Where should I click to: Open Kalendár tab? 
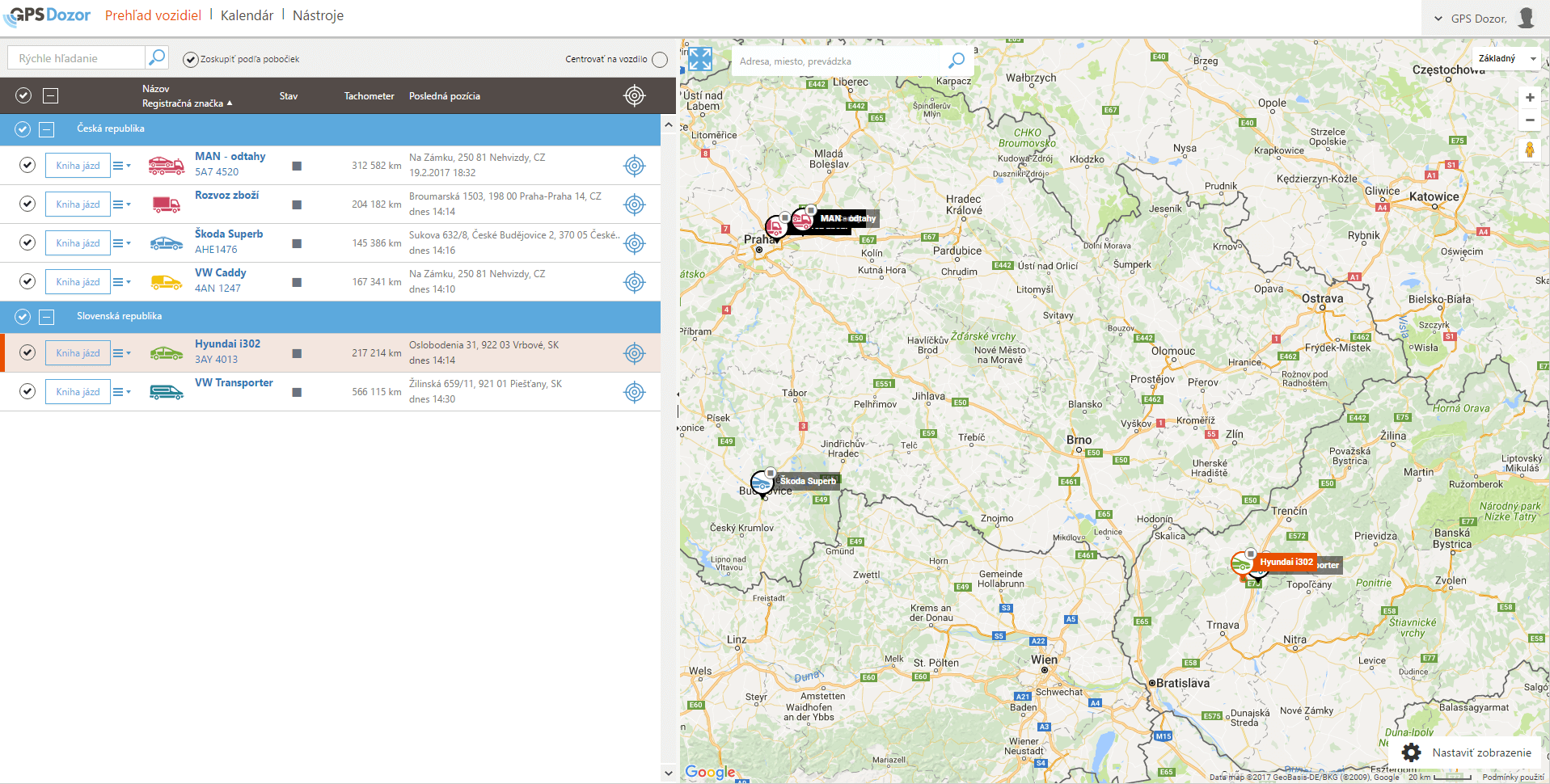[x=247, y=15]
